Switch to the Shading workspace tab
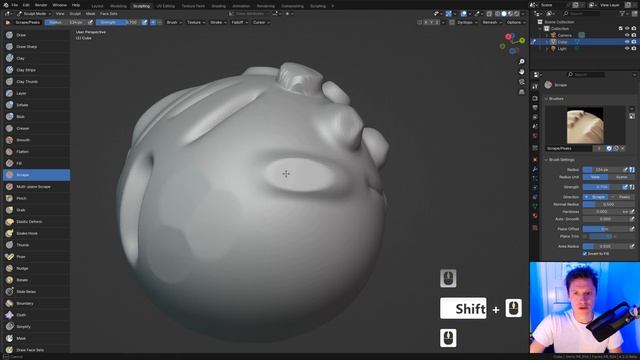This screenshot has height=360, width=640. [218, 6]
